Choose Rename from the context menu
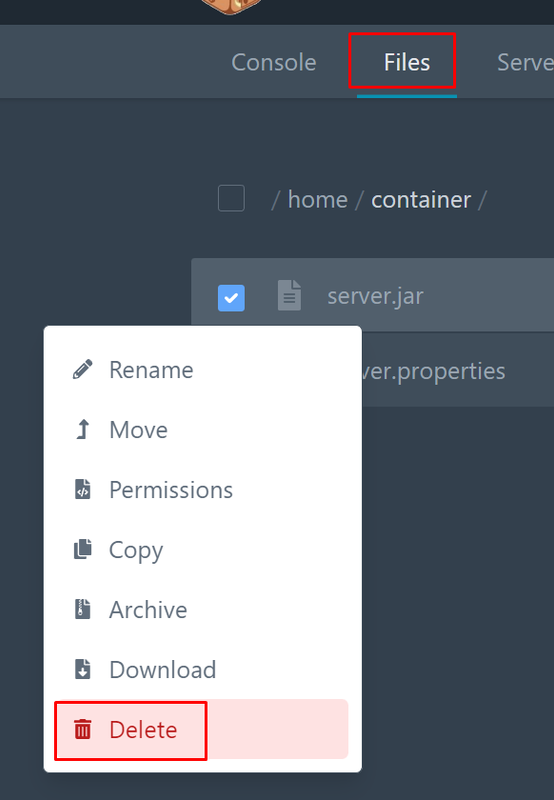 click(203, 369)
